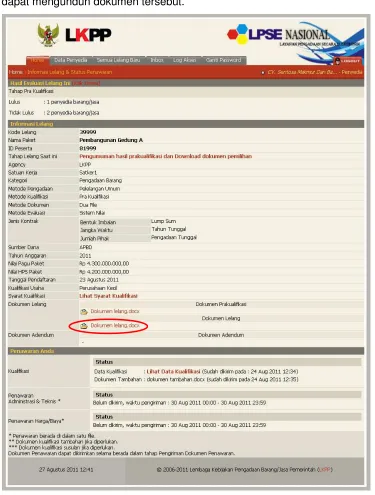Click the 'Tahap Pra Kualifikasi' row

point(186,91)
